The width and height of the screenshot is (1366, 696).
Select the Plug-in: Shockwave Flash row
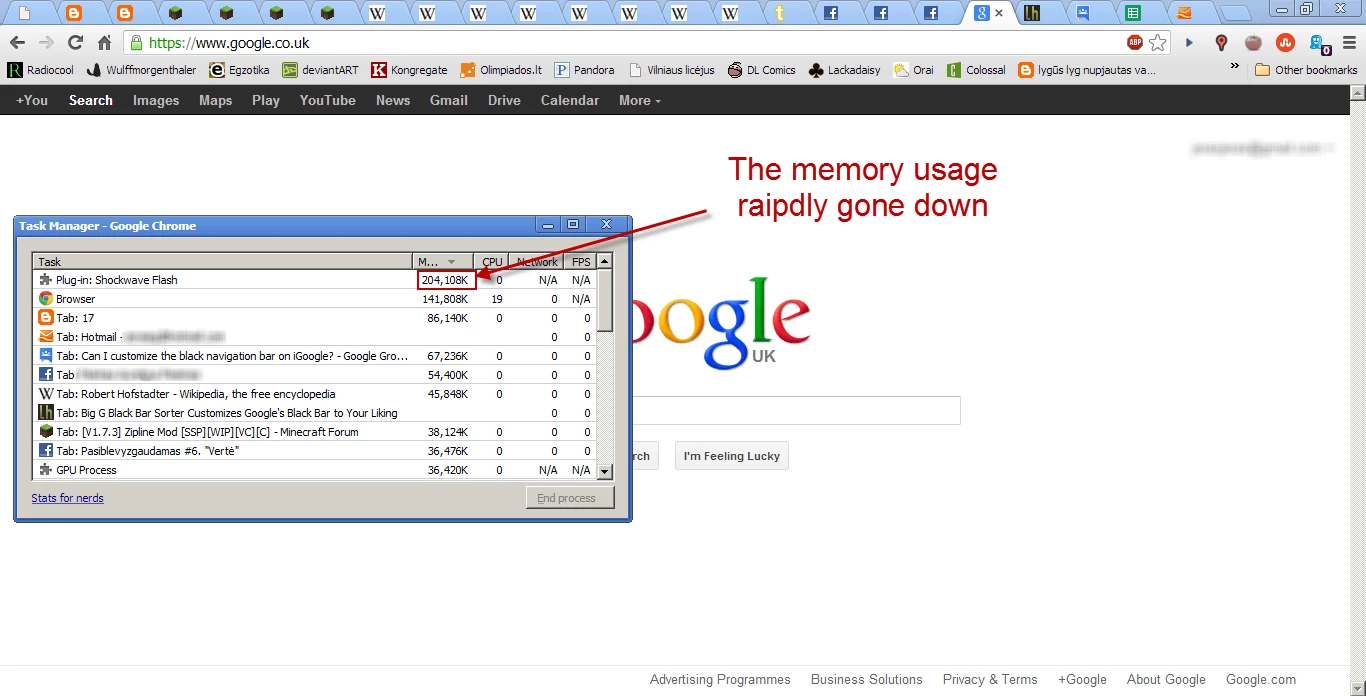click(x=315, y=280)
